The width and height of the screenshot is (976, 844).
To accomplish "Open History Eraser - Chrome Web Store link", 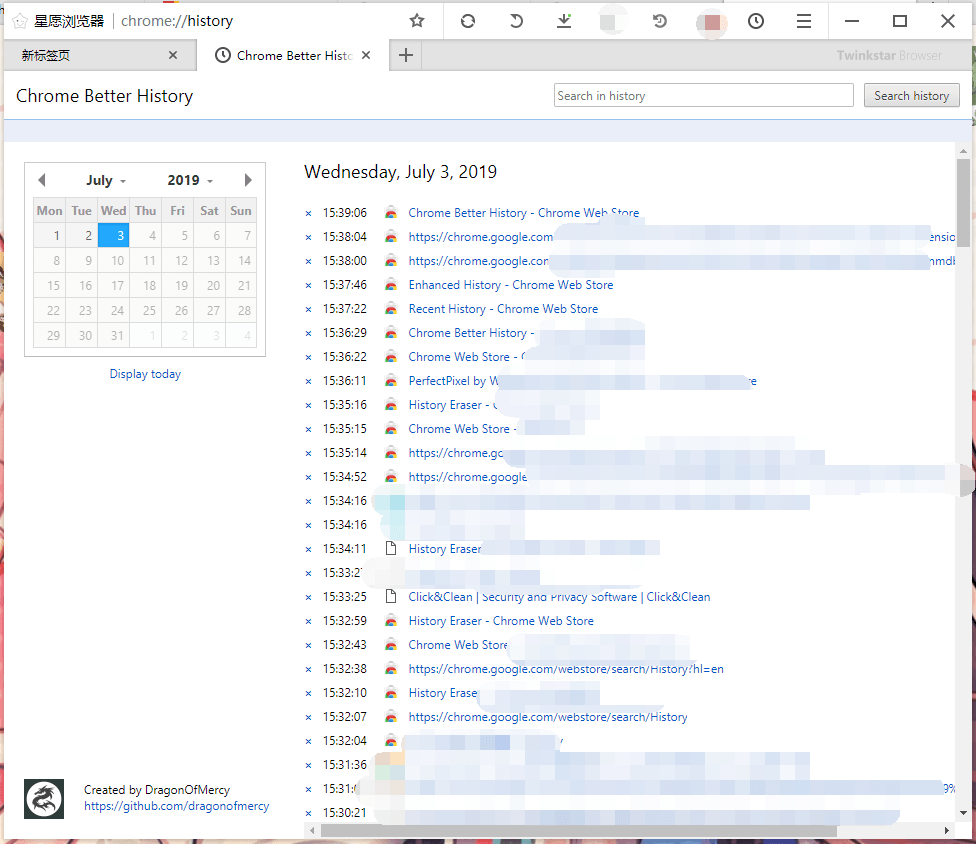I will pyautogui.click(x=501, y=621).
